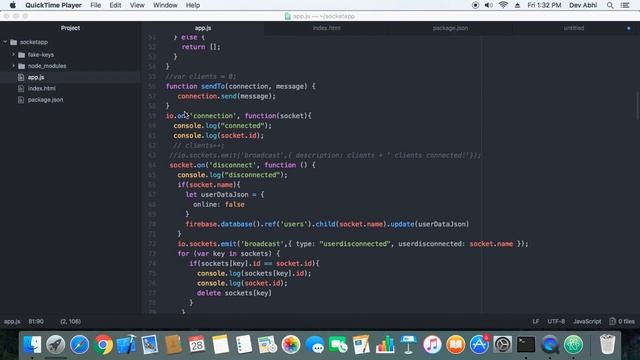640x360 pixels.
Task: Open the Wi-Fi status menu
Action: (503, 5)
